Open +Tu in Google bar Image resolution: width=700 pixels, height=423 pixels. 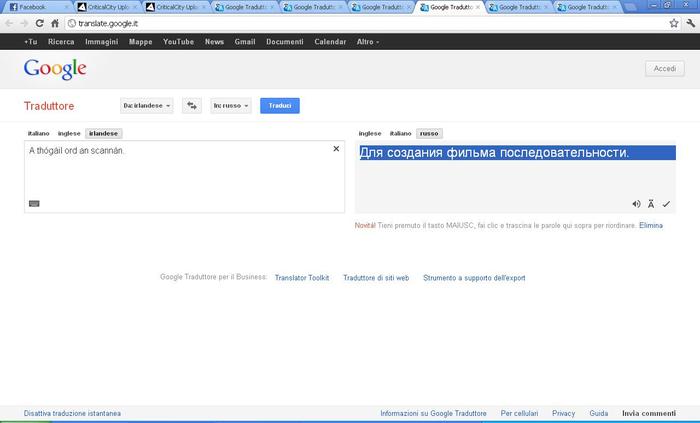click(30, 41)
